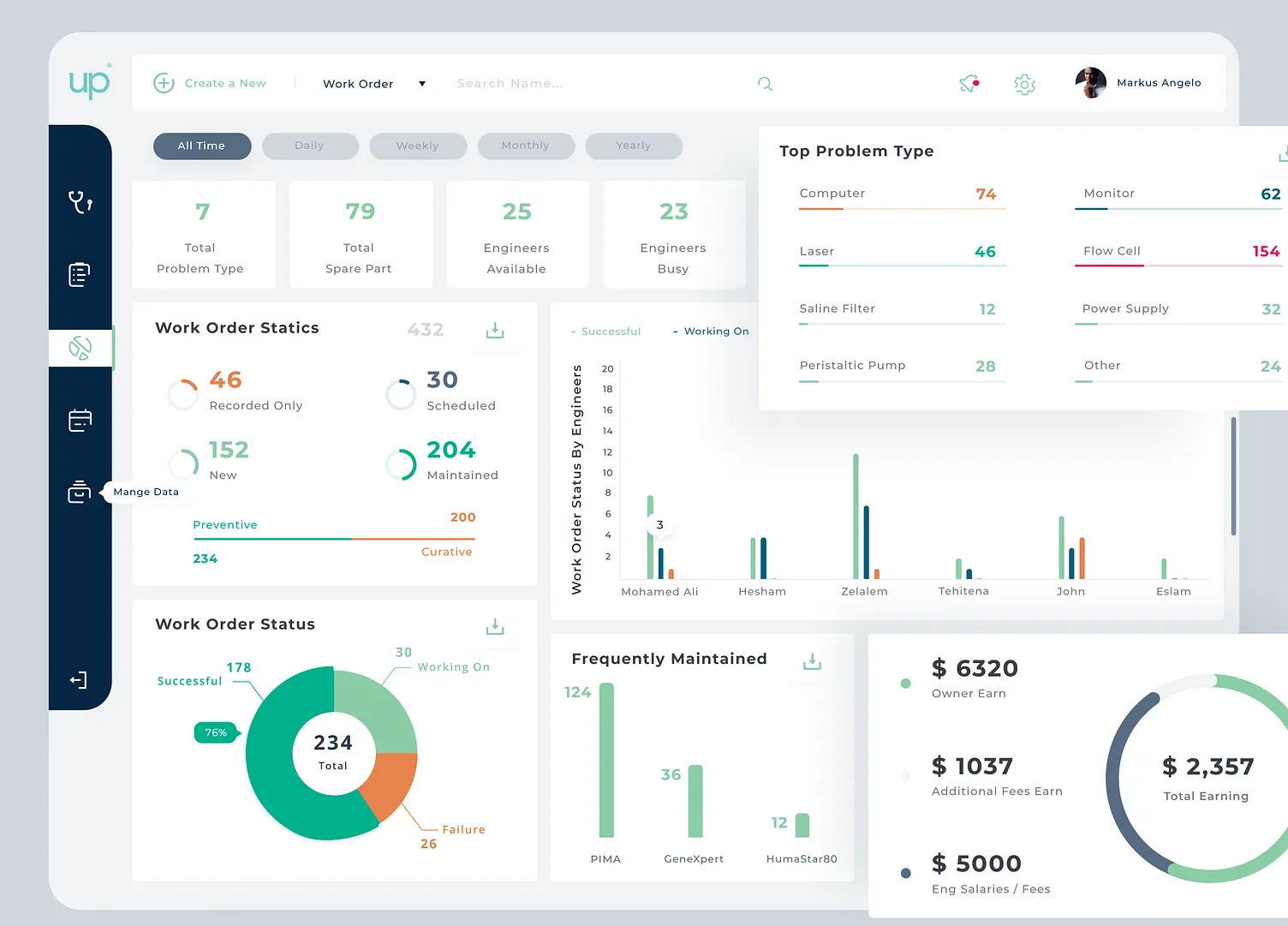Expand the Work Order dropdown arrow
1288x926 pixels.
click(422, 84)
